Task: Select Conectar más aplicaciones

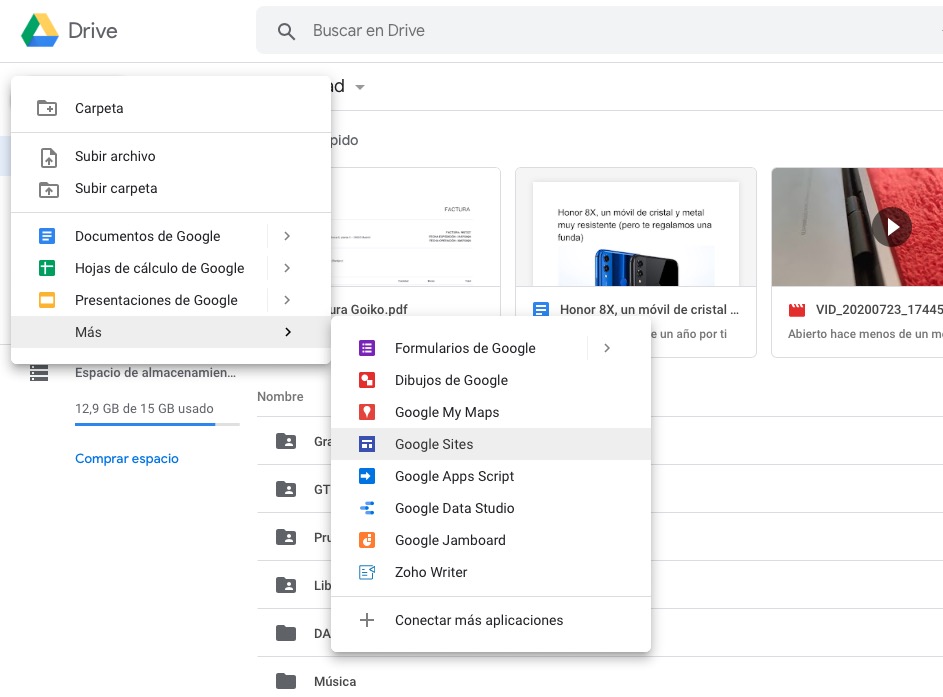Action: pyautogui.click(x=479, y=620)
